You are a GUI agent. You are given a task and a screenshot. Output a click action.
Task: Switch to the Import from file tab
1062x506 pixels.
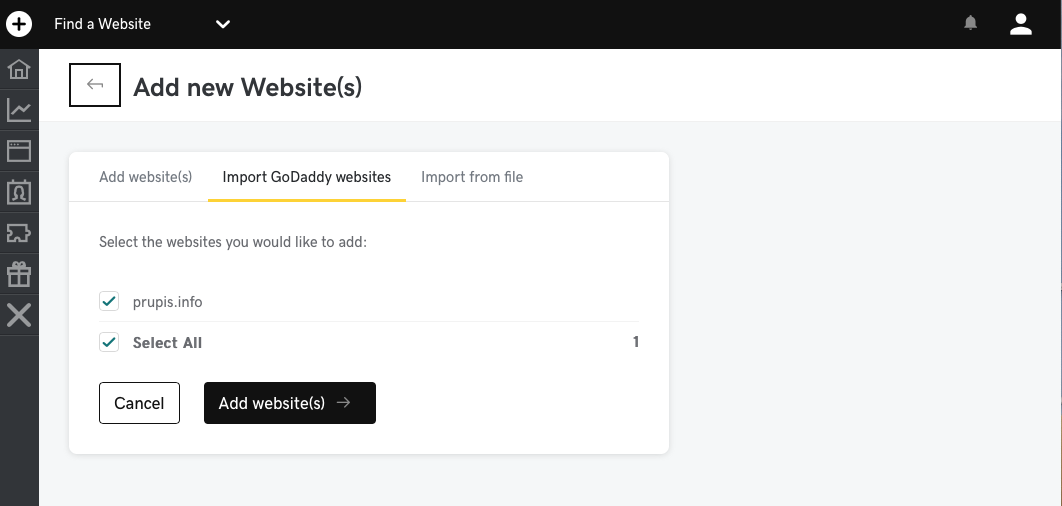(x=472, y=177)
